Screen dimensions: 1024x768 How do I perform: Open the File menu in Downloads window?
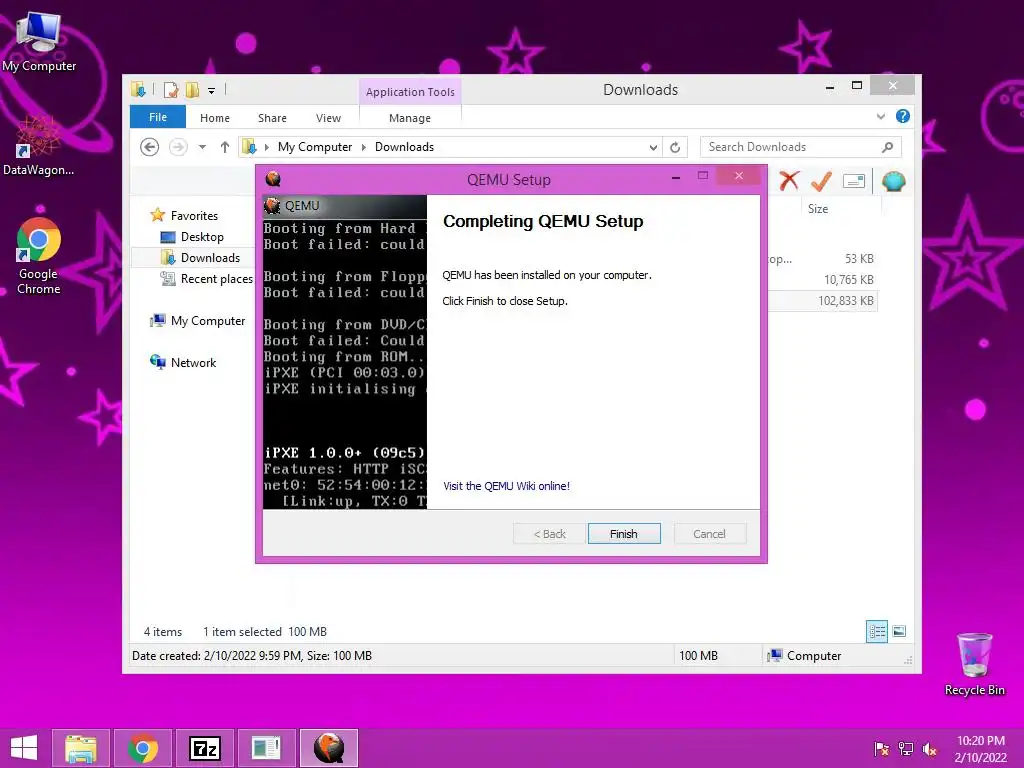click(157, 117)
